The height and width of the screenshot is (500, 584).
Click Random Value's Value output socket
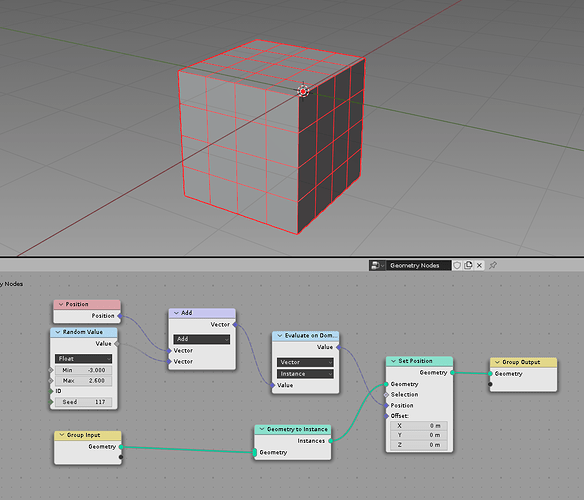(117, 344)
